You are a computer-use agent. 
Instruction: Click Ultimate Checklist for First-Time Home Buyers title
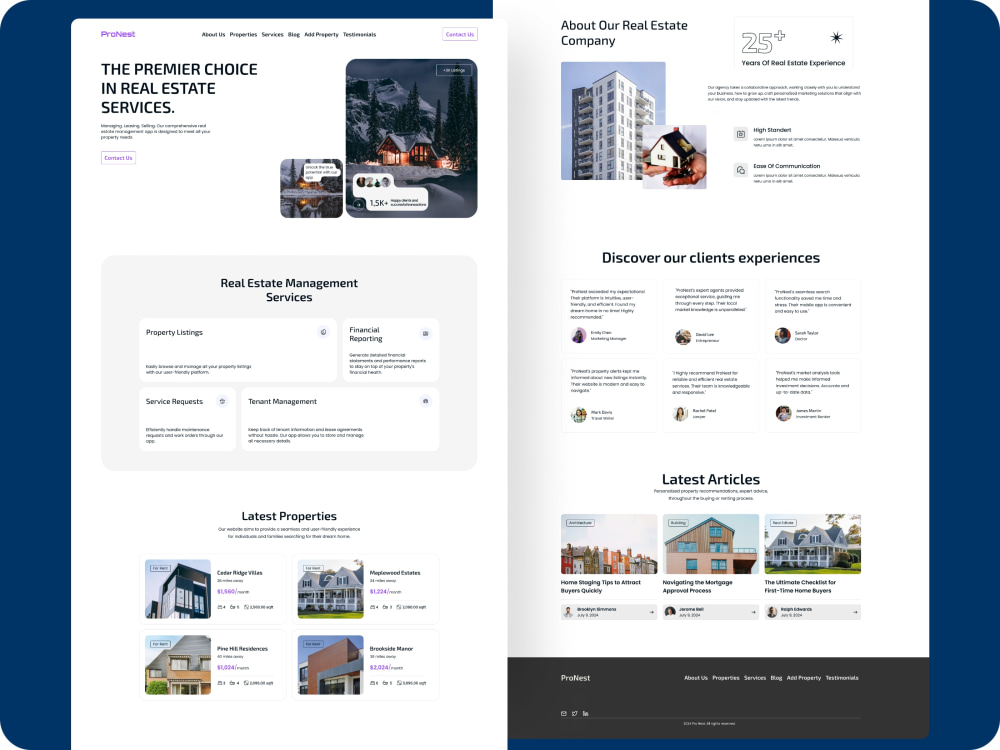pos(800,586)
